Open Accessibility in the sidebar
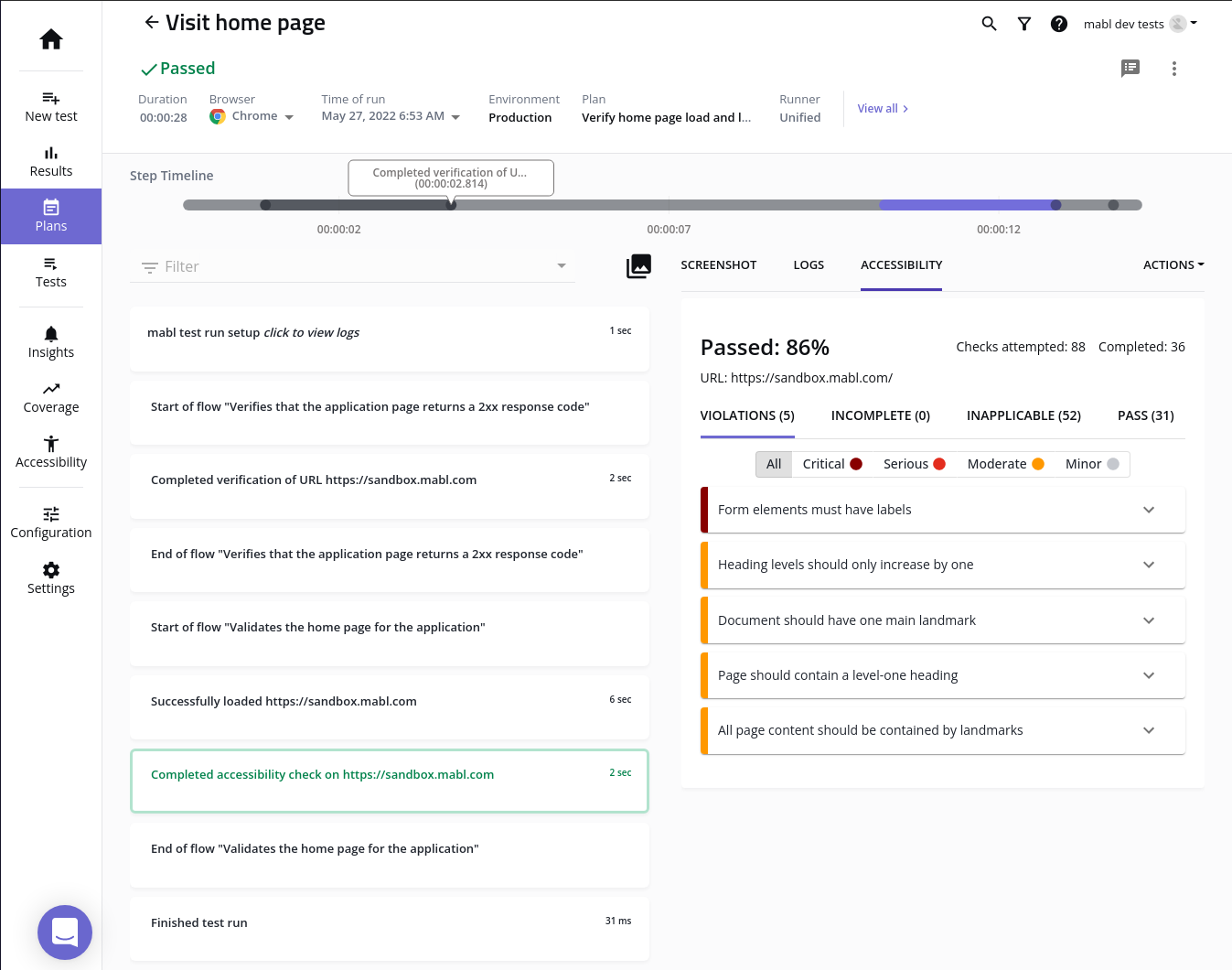The width and height of the screenshot is (1232, 970). pos(51,453)
